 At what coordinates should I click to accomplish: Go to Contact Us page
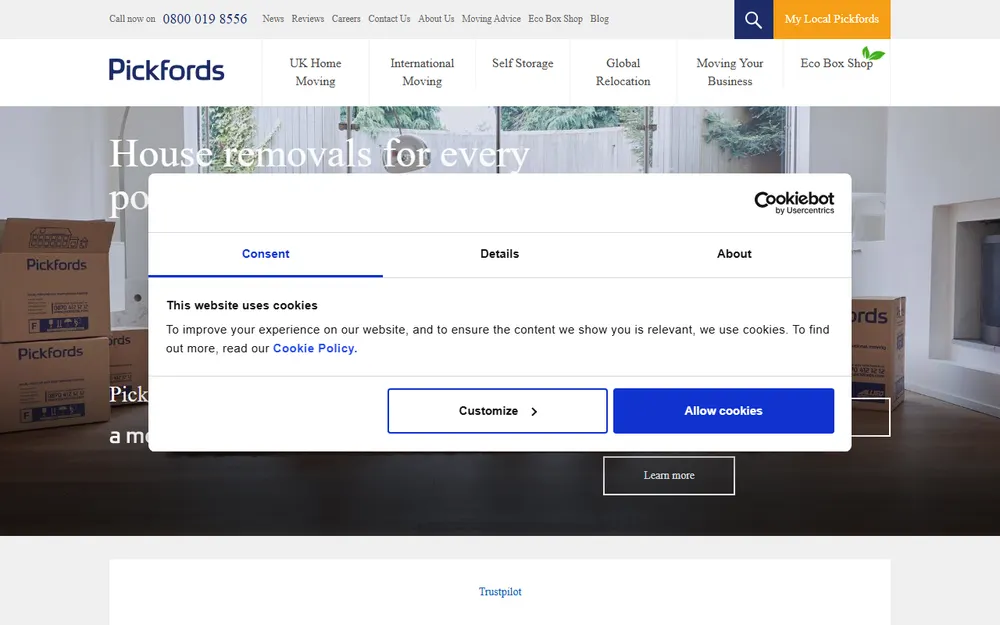click(389, 19)
